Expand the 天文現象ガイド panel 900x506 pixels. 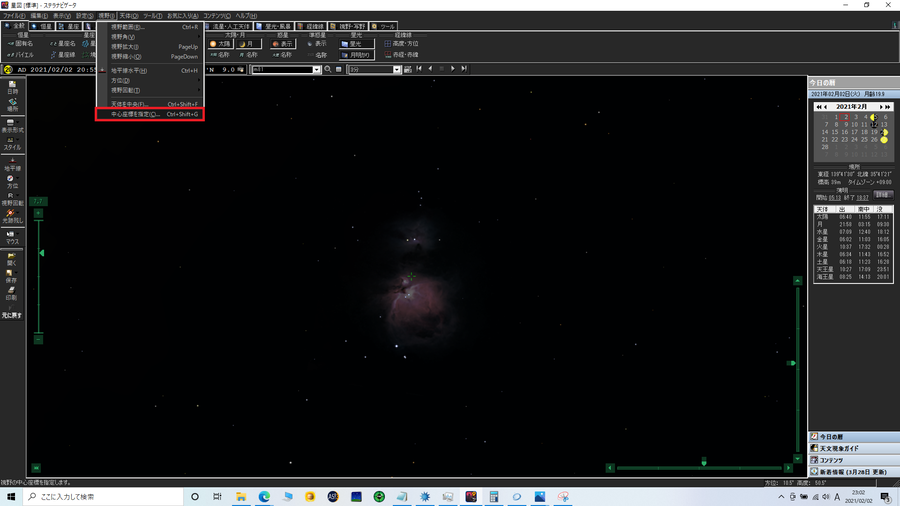[854, 449]
